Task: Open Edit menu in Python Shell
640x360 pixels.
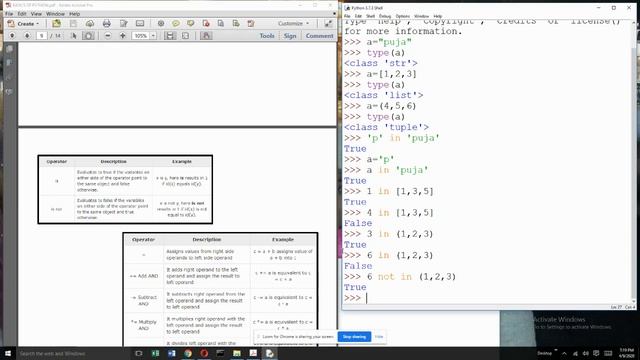Action: (x=358, y=16)
